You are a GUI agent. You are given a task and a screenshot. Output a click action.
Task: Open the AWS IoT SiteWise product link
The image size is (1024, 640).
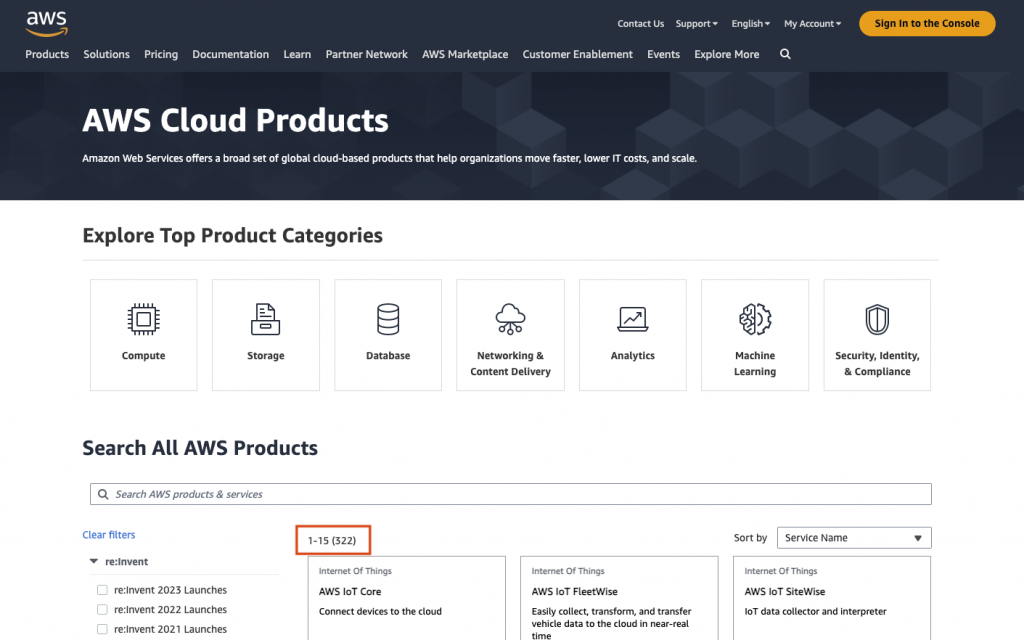point(785,592)
